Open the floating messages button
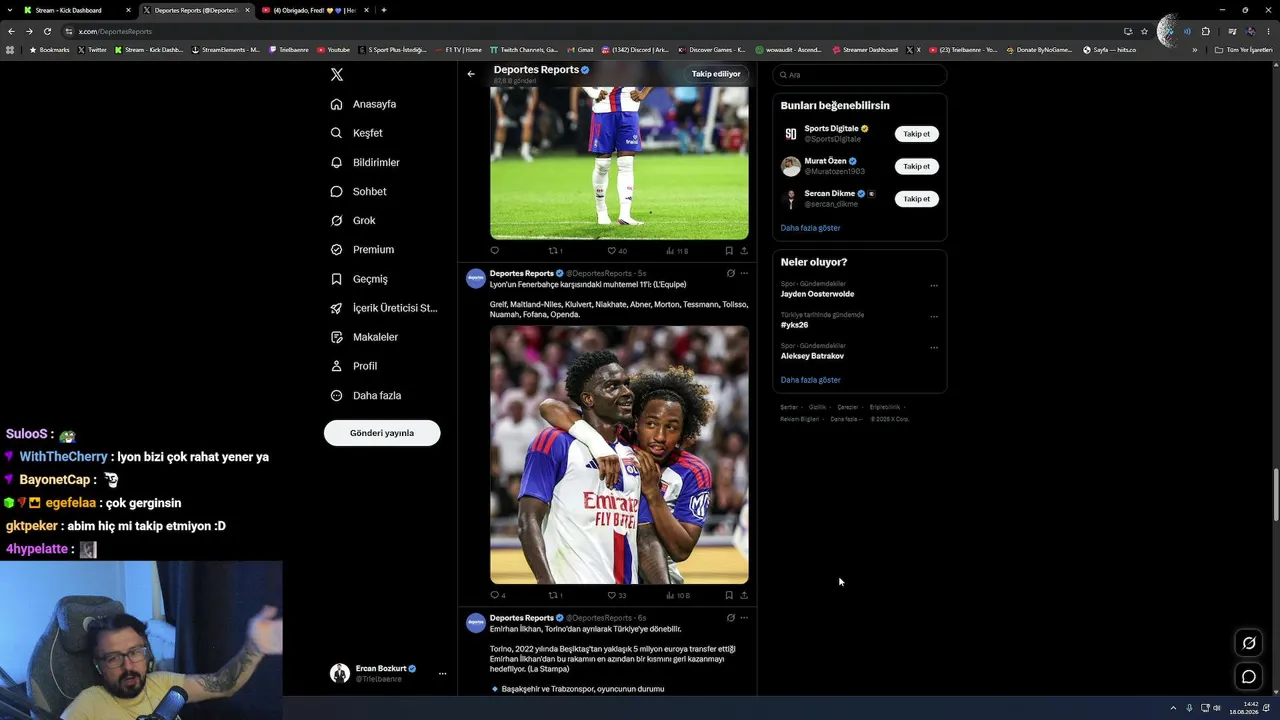This screenshot has width=1280, height=720. [x=1249, y=677]
